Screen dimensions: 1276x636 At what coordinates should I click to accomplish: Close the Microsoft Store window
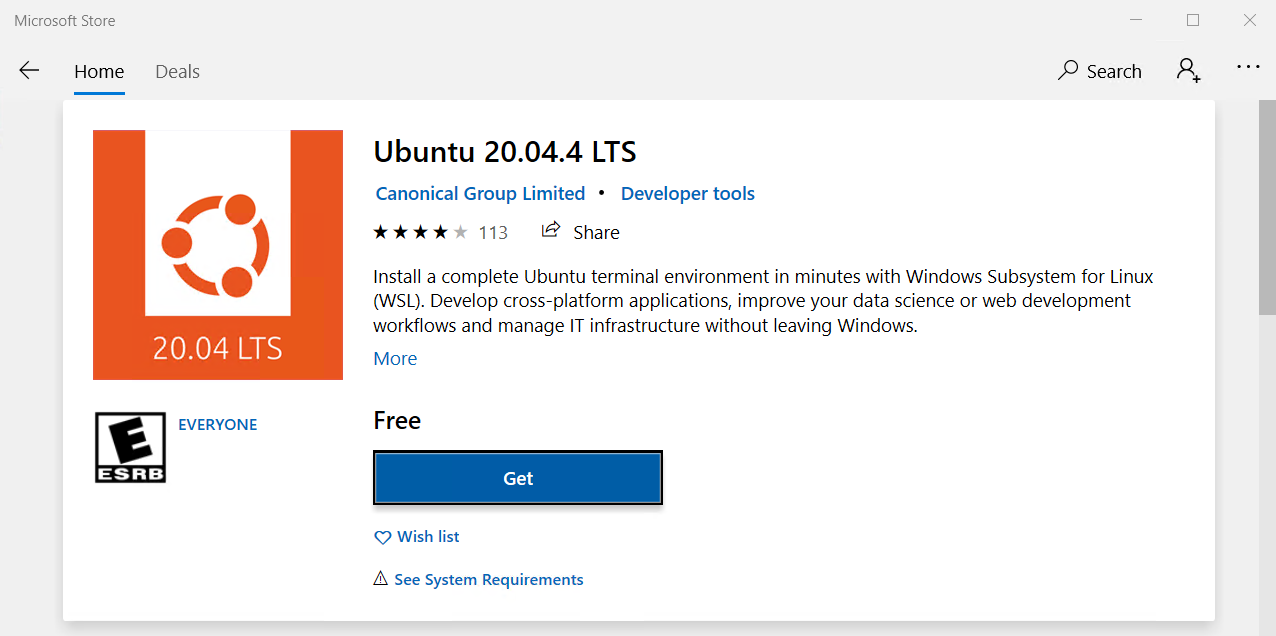point(1249,20)
